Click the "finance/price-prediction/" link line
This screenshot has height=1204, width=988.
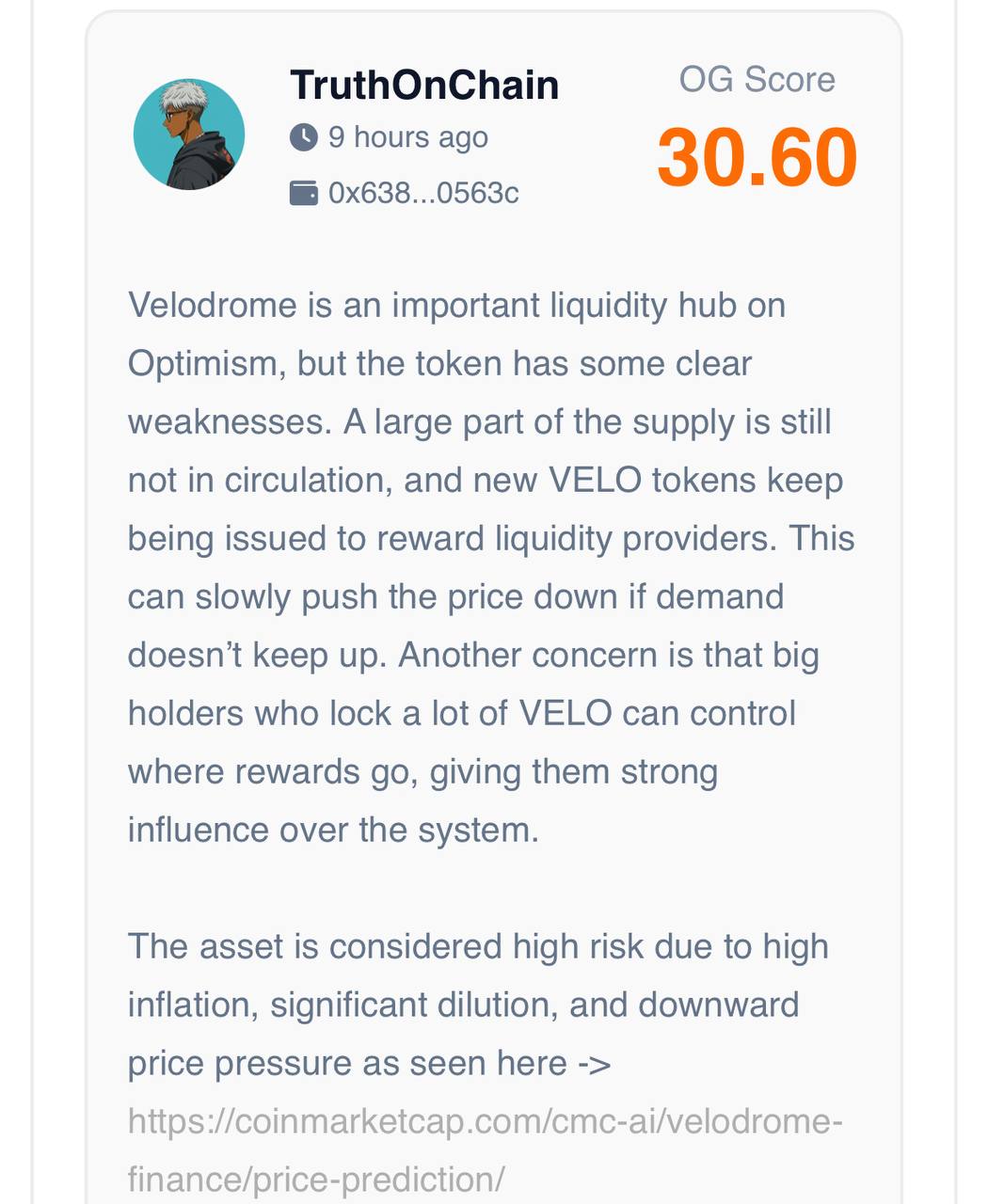316,1180
